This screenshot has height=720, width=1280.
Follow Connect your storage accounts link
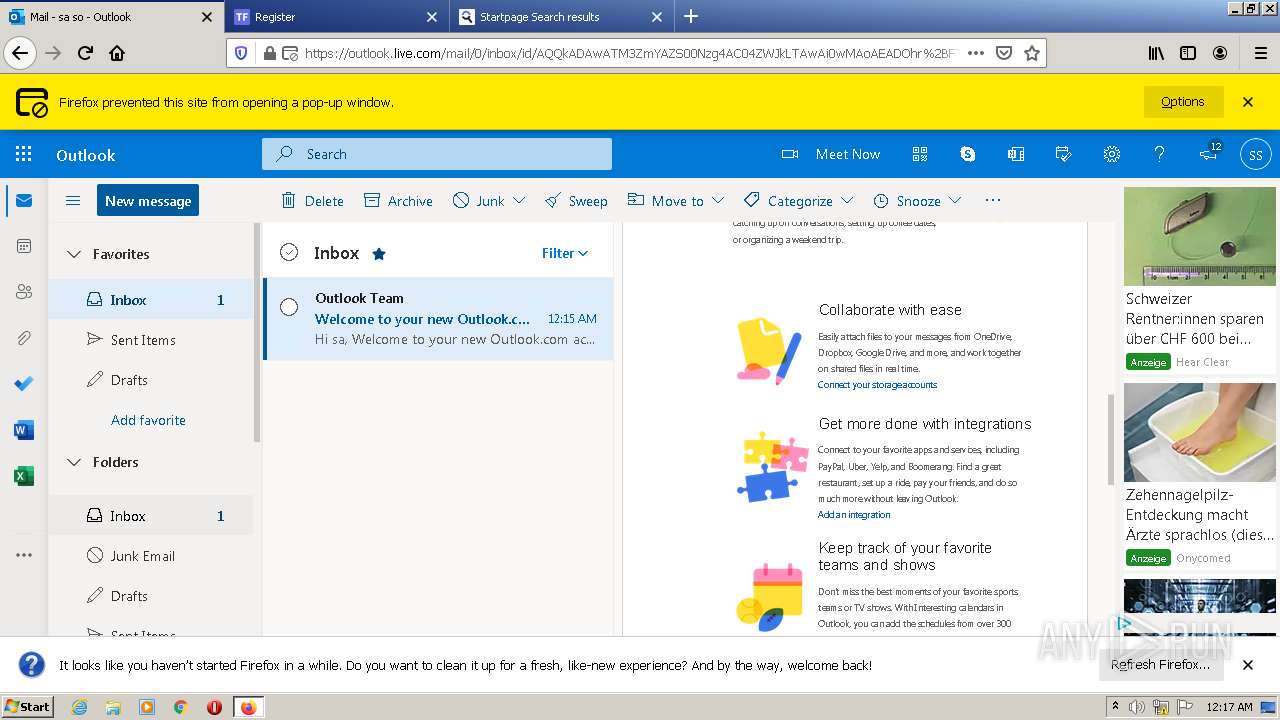pyautogui.click(x=877, y=385)
